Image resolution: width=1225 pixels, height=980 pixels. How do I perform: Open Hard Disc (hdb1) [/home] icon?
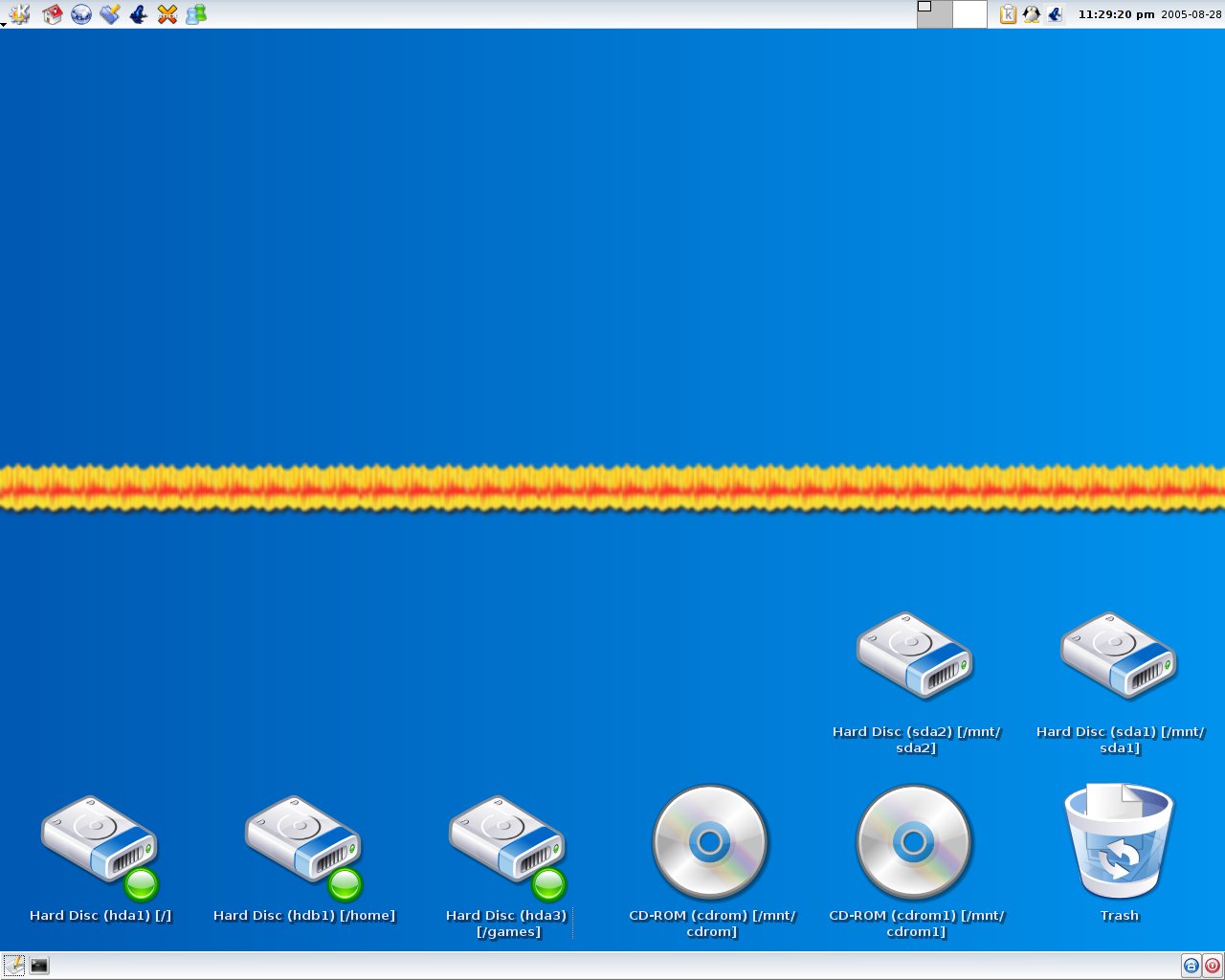[x=304, y=847]
